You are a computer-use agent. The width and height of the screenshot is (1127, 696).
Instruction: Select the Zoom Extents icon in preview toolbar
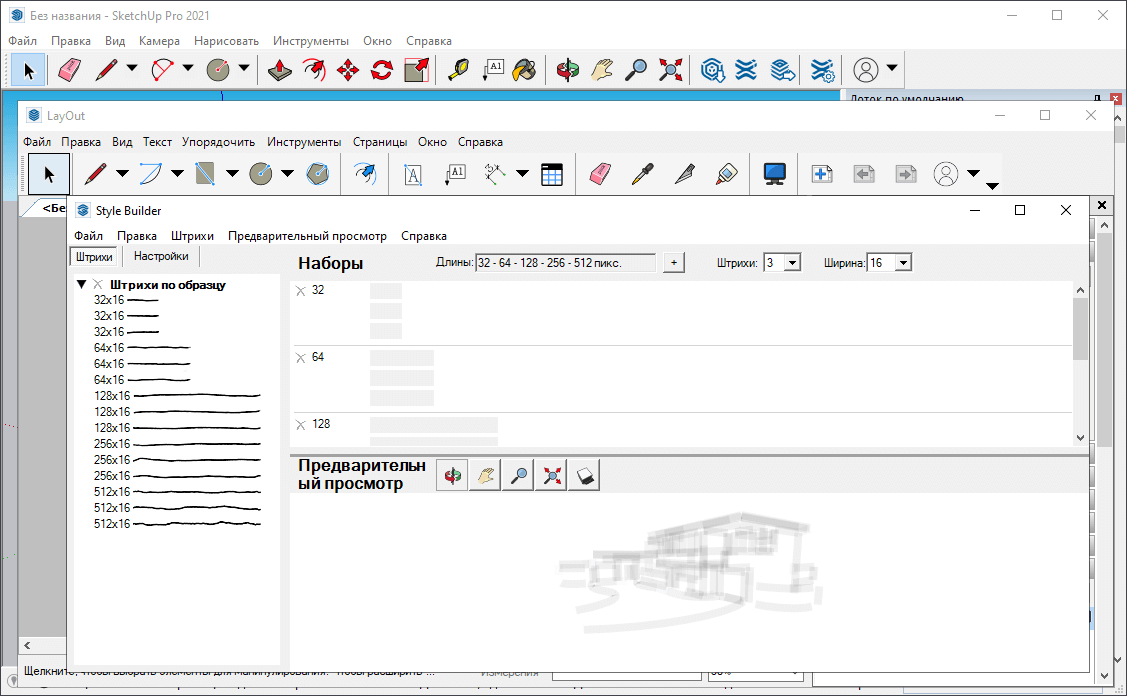550,477
